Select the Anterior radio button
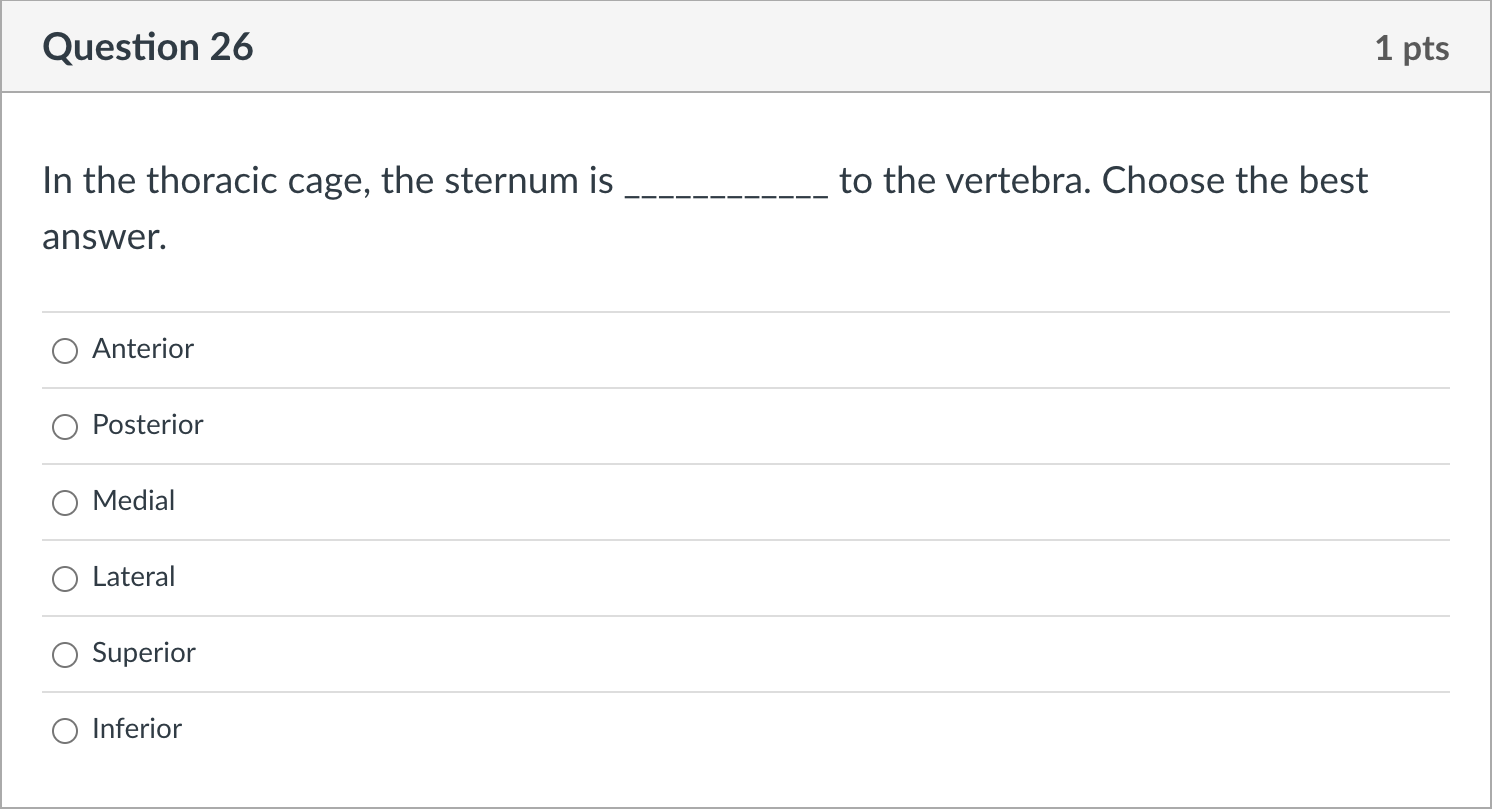The width and height of the screenshot is (1494, 812). [65, 351]
